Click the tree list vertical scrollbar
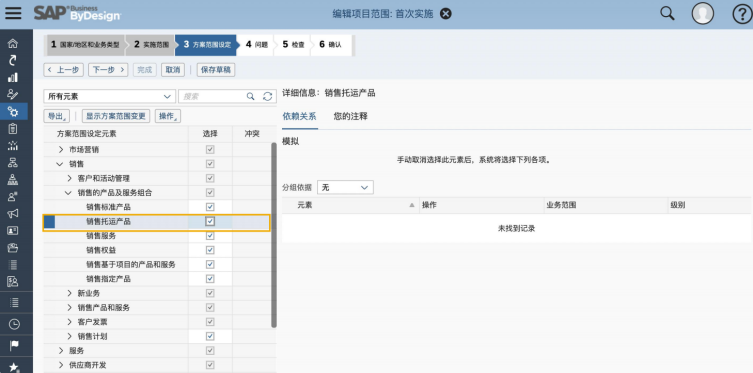This screenshot has height=373, width=753. click(x=274, y=235)
